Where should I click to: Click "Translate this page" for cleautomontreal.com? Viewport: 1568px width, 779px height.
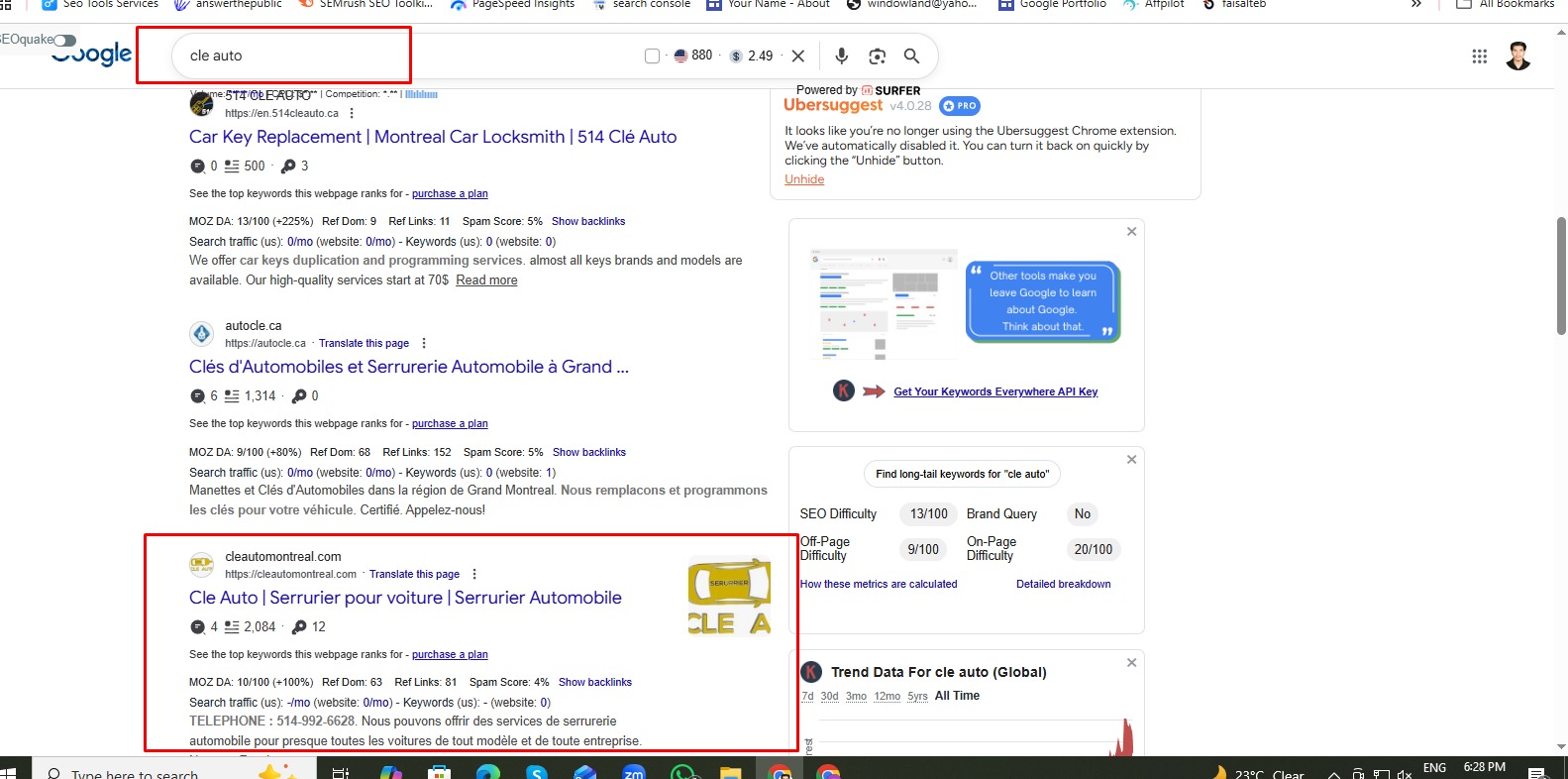(x=414, y=574)
